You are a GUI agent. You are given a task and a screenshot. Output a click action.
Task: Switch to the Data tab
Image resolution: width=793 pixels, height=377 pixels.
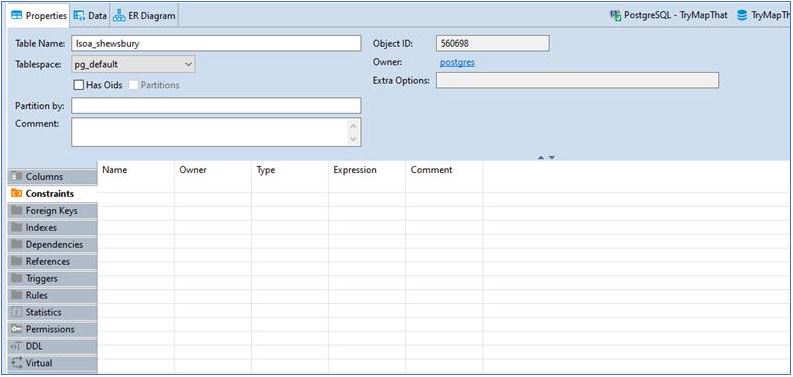click(90, 16)
